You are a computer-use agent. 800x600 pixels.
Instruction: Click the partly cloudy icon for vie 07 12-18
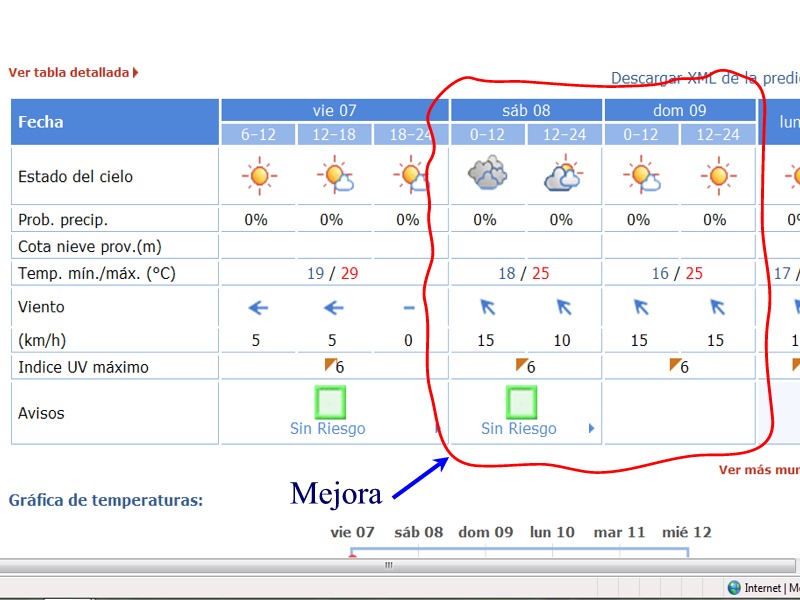tap(335, 176)
